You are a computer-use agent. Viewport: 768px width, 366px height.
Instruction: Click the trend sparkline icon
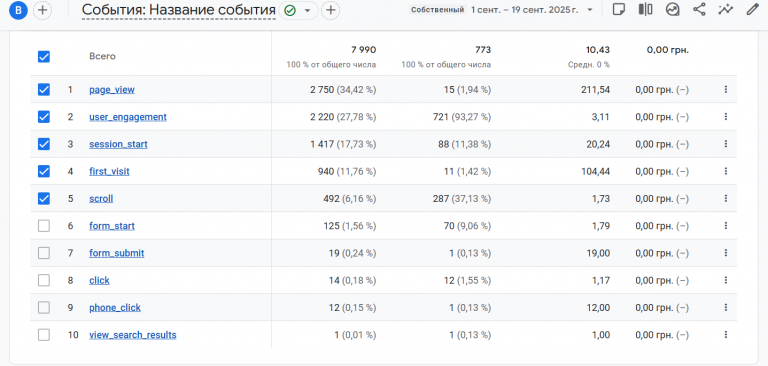pos(726,10)
